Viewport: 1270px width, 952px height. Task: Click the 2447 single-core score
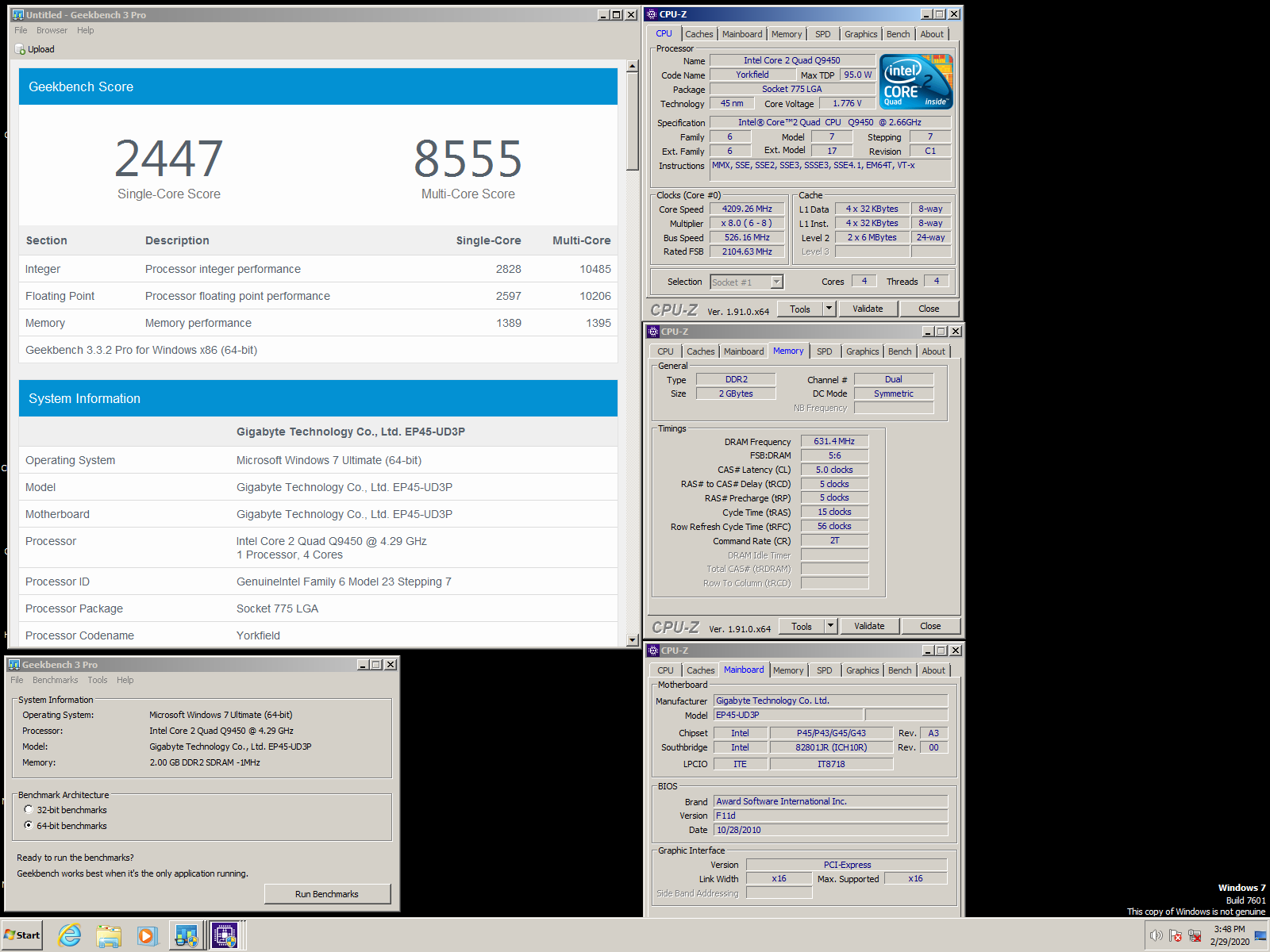click(169, 159)
